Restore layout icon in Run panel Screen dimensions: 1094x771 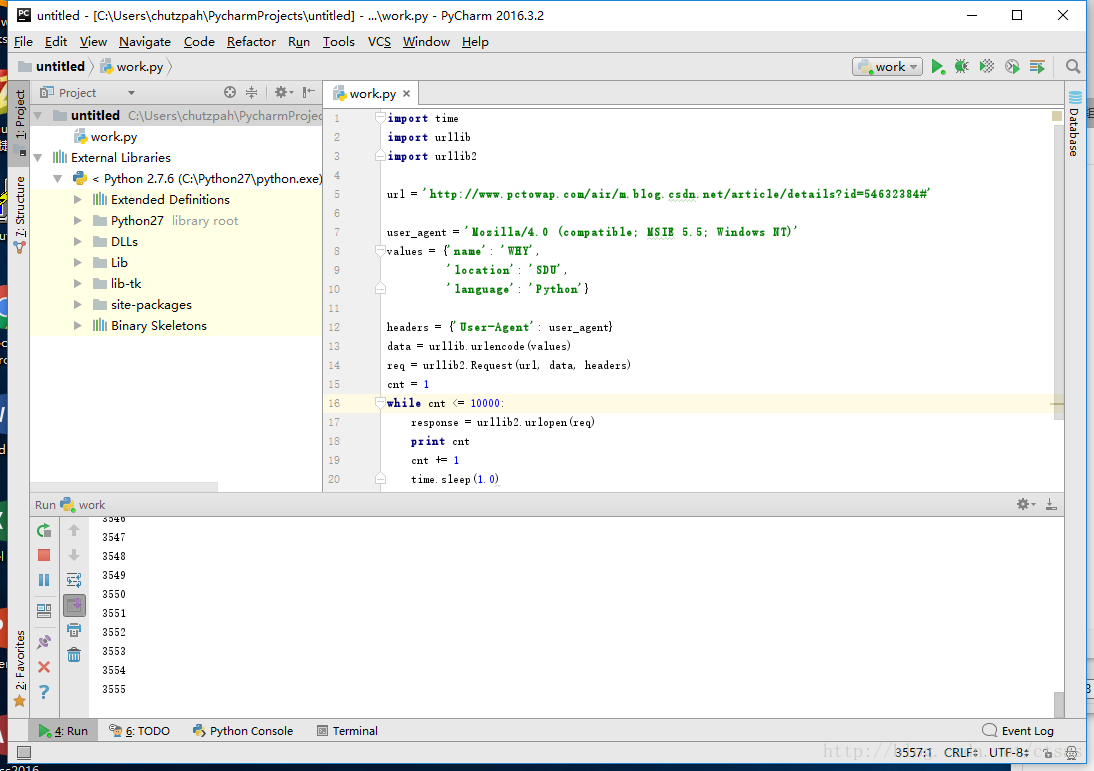(44, 611)
